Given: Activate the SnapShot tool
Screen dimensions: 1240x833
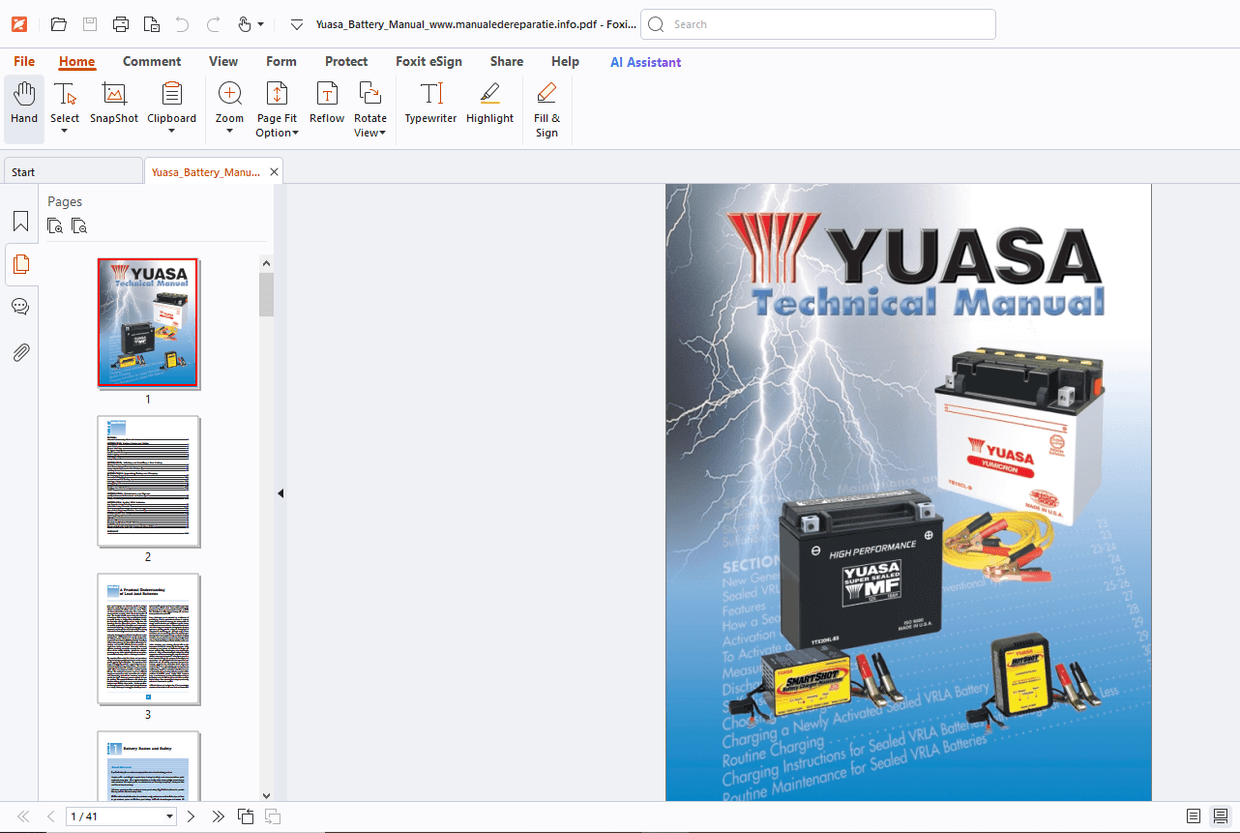Looking at the screenshot, I should [113, 107].
